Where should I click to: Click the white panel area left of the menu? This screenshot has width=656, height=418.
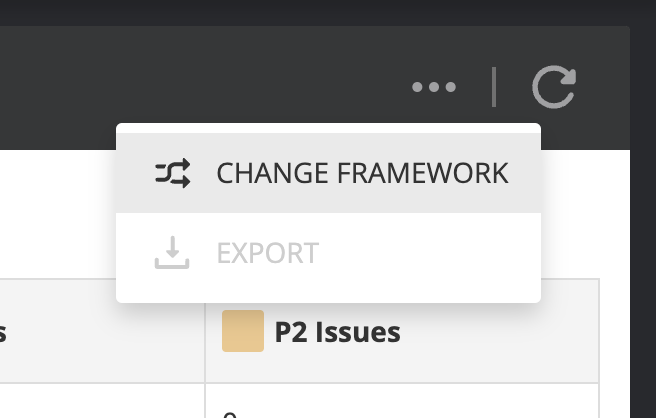coord(55,215)
